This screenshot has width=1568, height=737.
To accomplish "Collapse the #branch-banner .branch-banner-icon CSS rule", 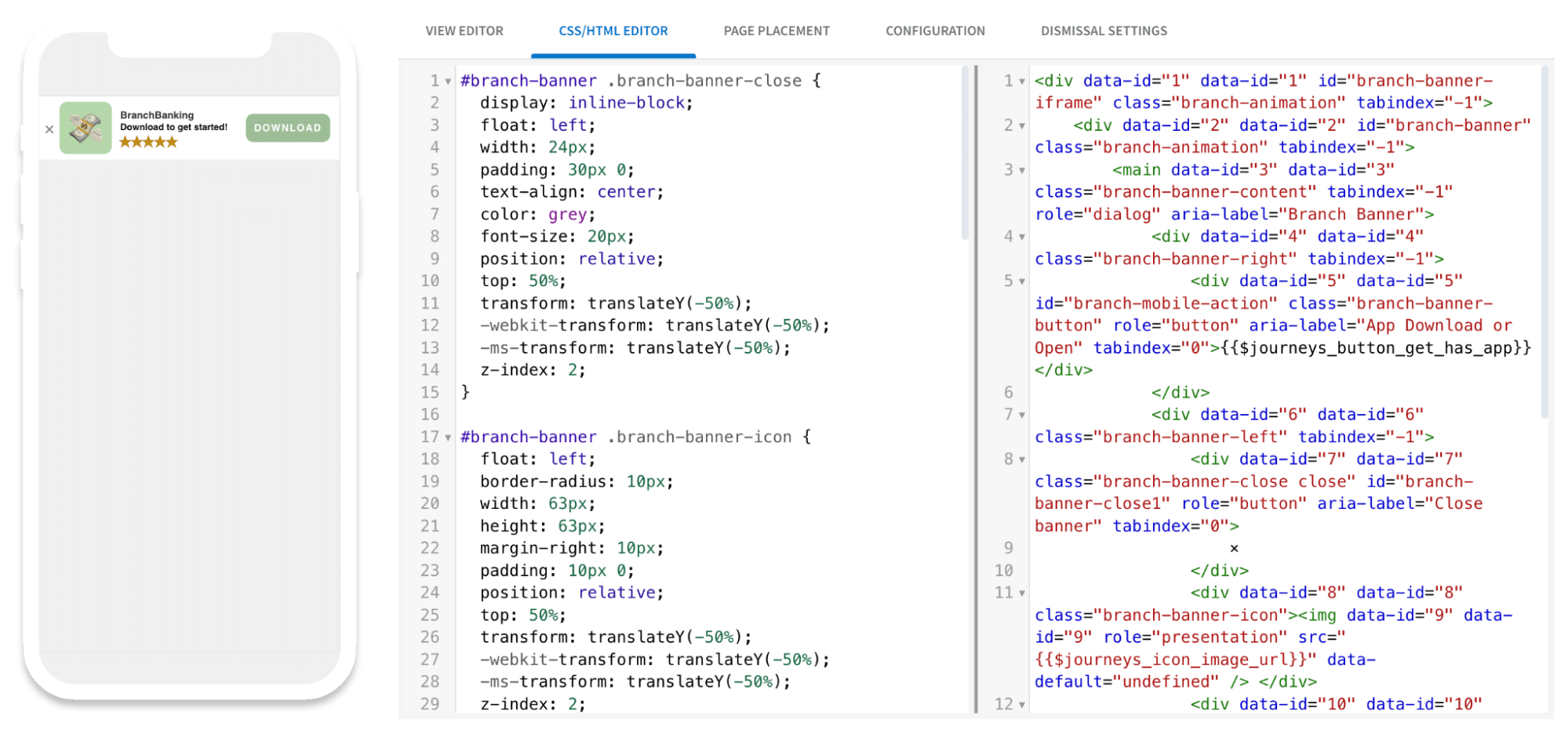I will point(447,437).
